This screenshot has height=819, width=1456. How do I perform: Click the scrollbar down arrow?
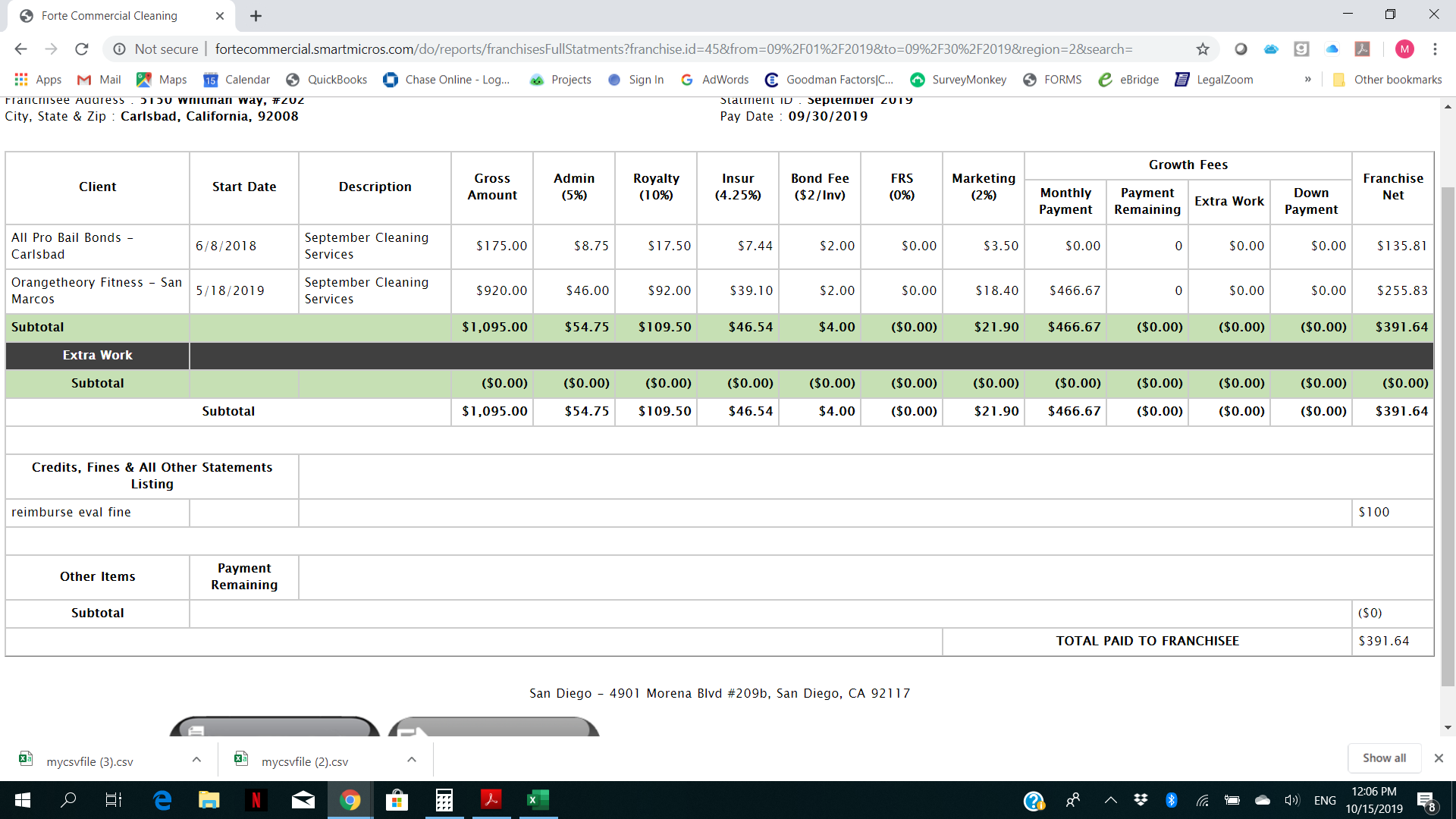1448,727
